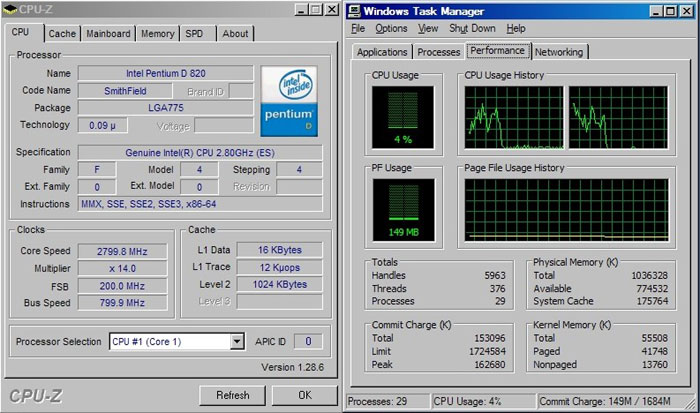This screenshot has width=700, height=413.
Task: Open the Processor Selection dropdown arrow
Action: tap(237, 342)
